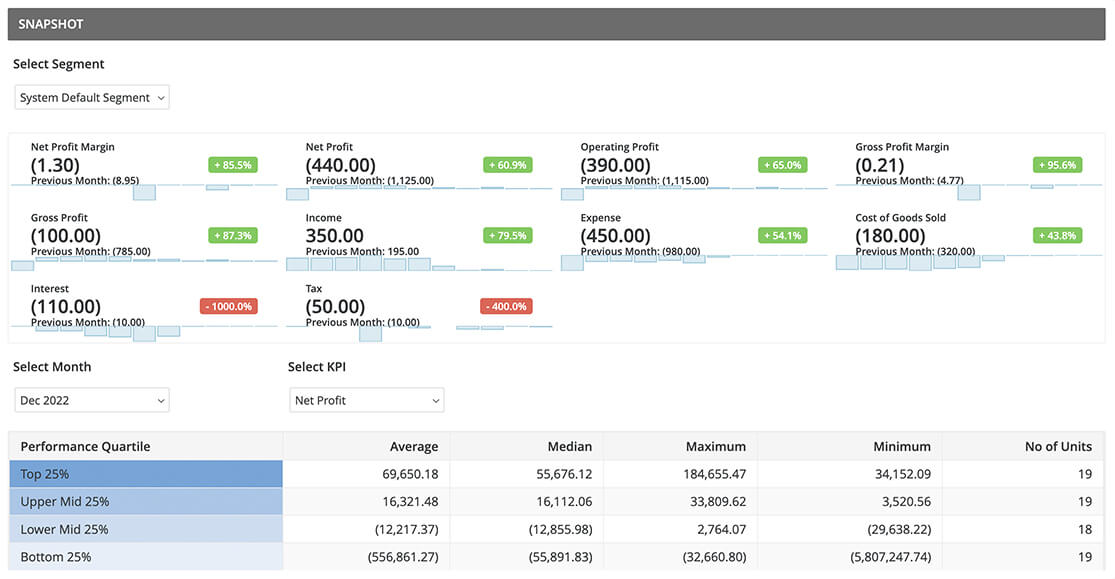Click the +95.6% Gross Profit Margin badge
The width and height of the screenshot is (1115, 579).
click(1057, 165)
